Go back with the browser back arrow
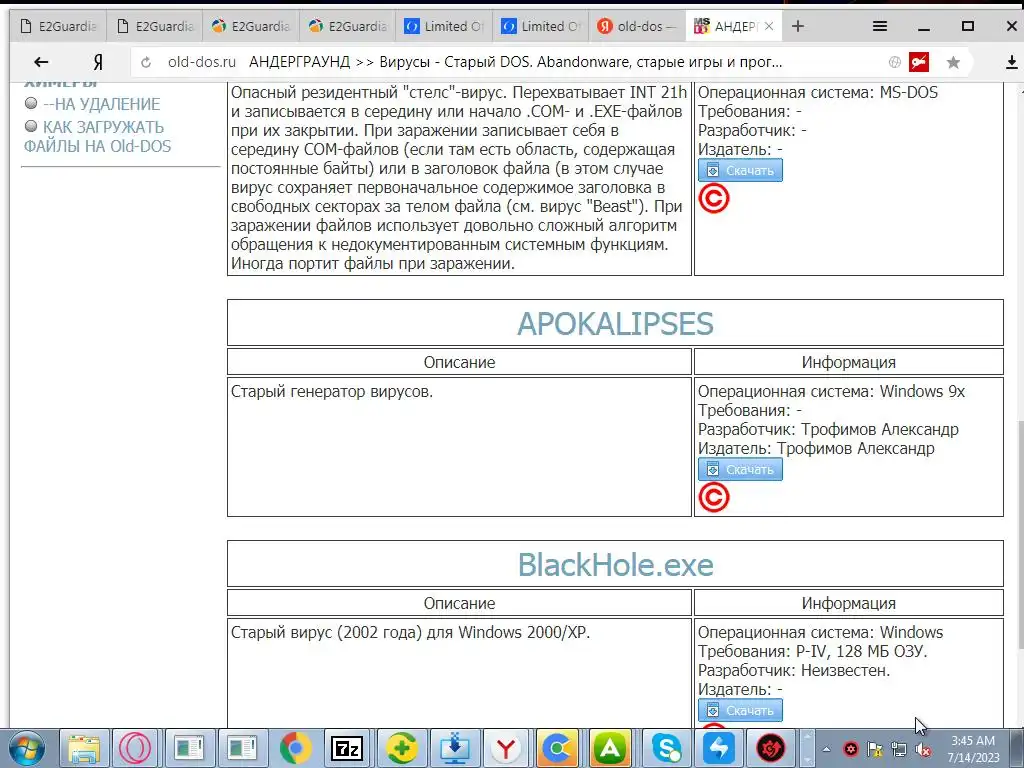Viewport: 1024px width, 768px height. pyautogui.click(x=41, y=62)
